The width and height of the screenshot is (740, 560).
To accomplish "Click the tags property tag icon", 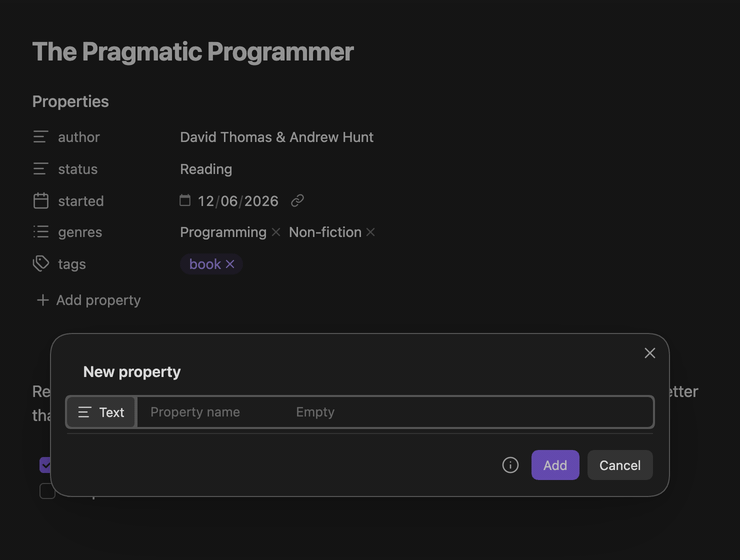I will click(41, 264).
